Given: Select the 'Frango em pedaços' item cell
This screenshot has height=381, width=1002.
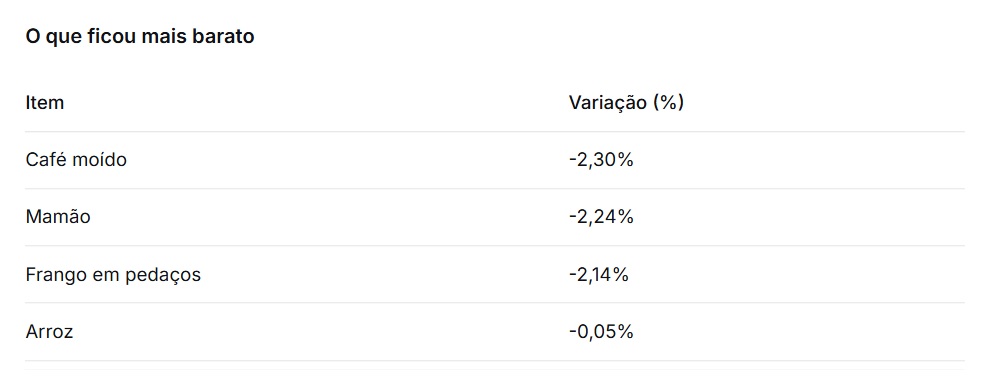Looking at the screenshot, I should point(113,275).
